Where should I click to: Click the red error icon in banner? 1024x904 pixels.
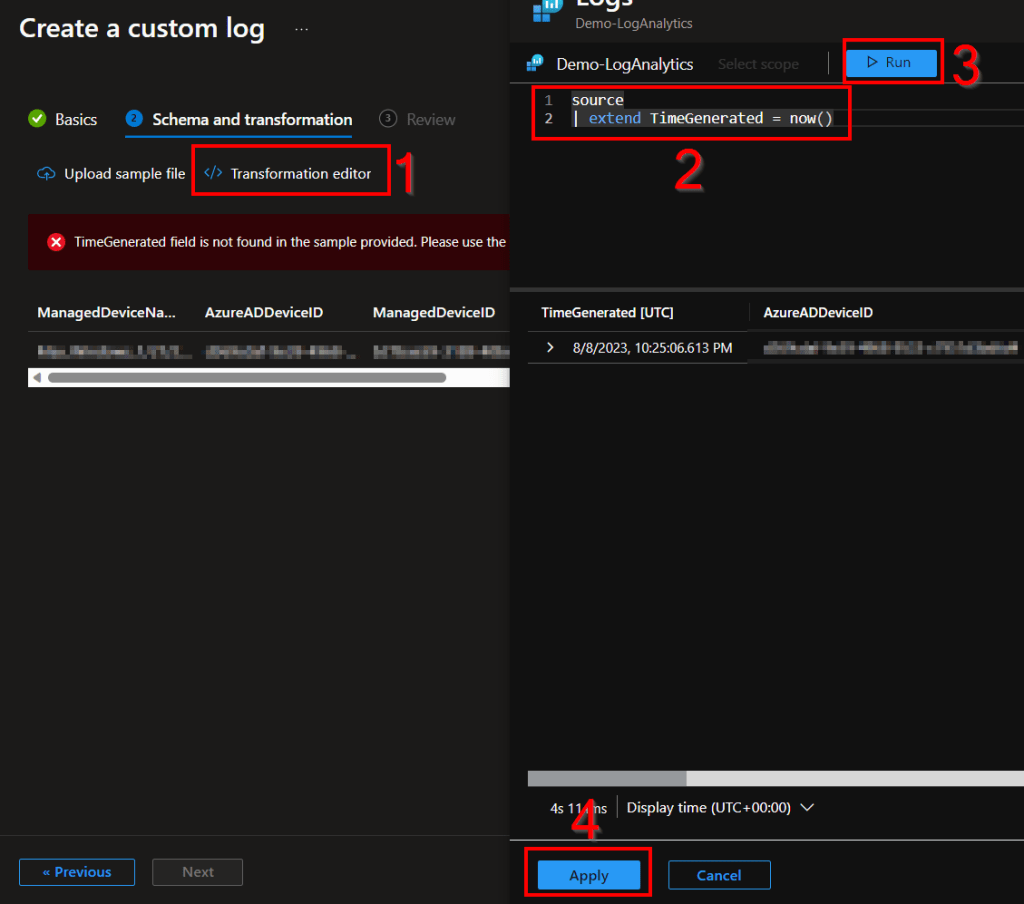click(56, 242)
